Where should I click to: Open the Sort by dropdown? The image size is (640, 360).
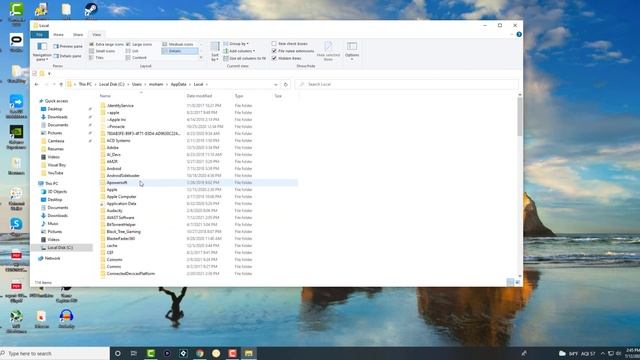pos(215,52)
